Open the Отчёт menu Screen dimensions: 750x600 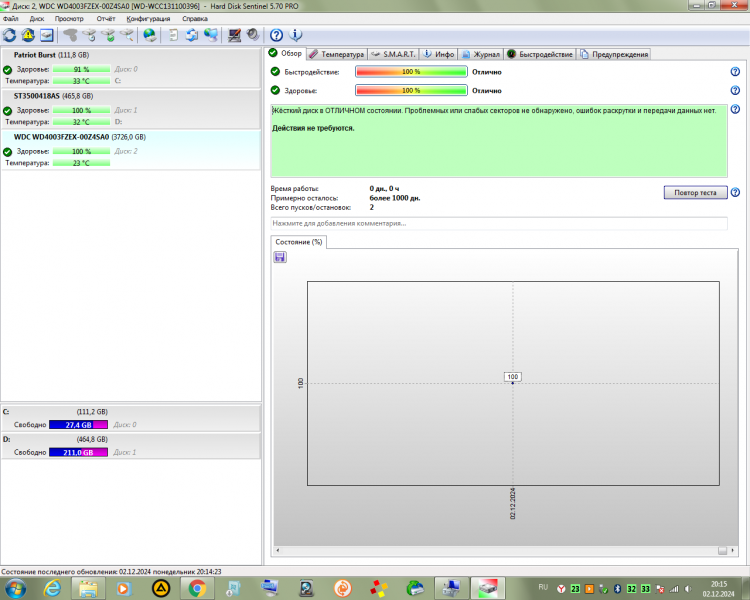tap(106, 19)
